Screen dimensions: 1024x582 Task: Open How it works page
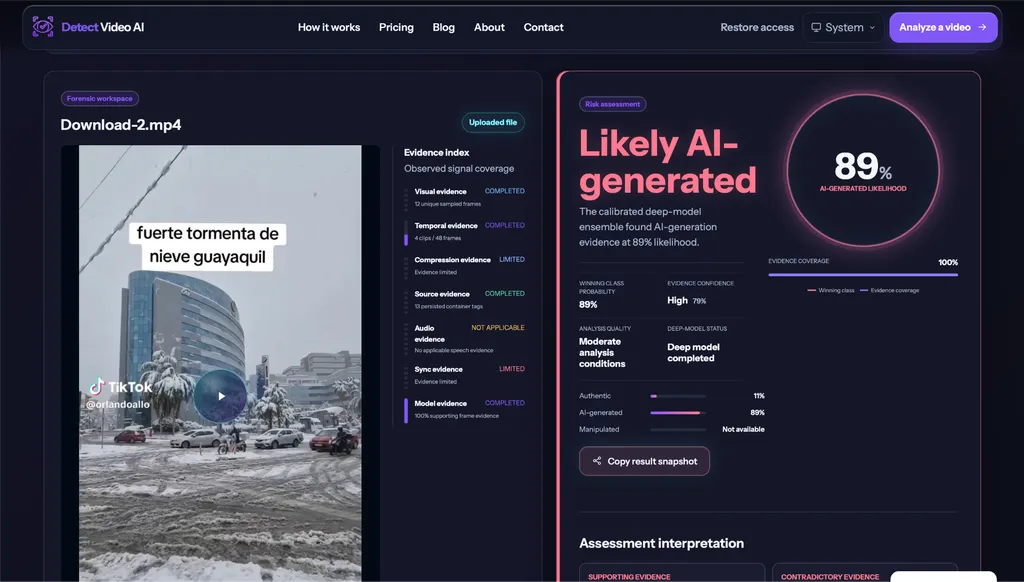(x=329, y=27)
